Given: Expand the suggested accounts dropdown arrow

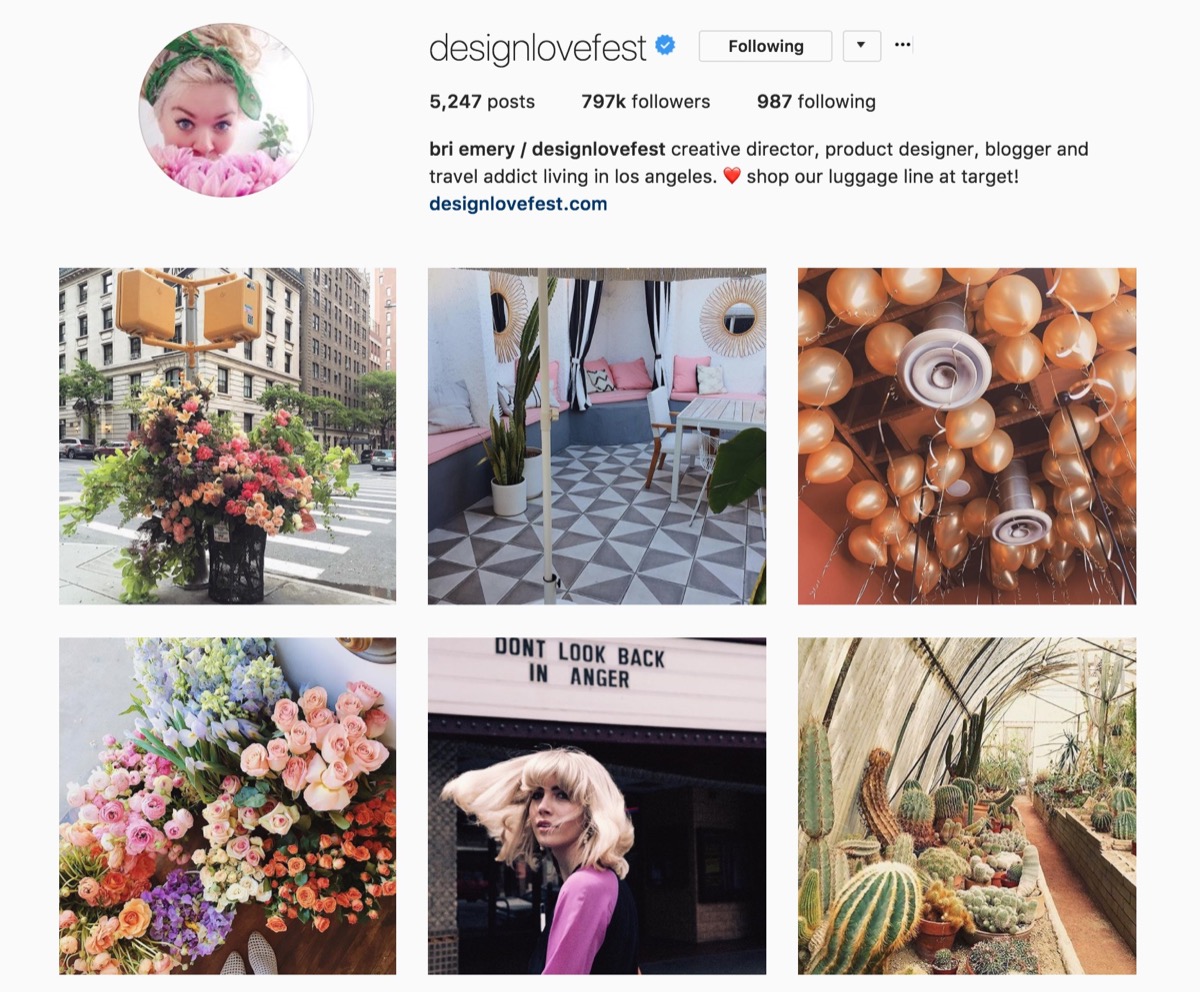Looking at the screenshot, I should click(862, 46).
